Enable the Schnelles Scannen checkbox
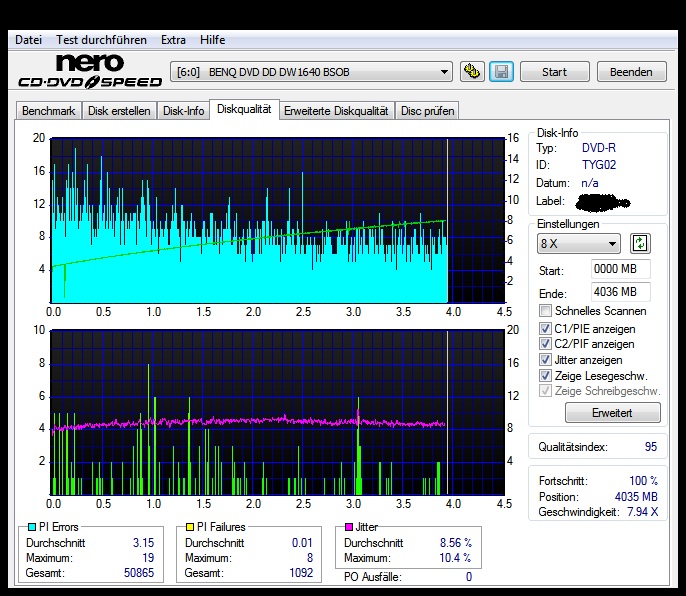The image size is (686, 596). point(545,312)
